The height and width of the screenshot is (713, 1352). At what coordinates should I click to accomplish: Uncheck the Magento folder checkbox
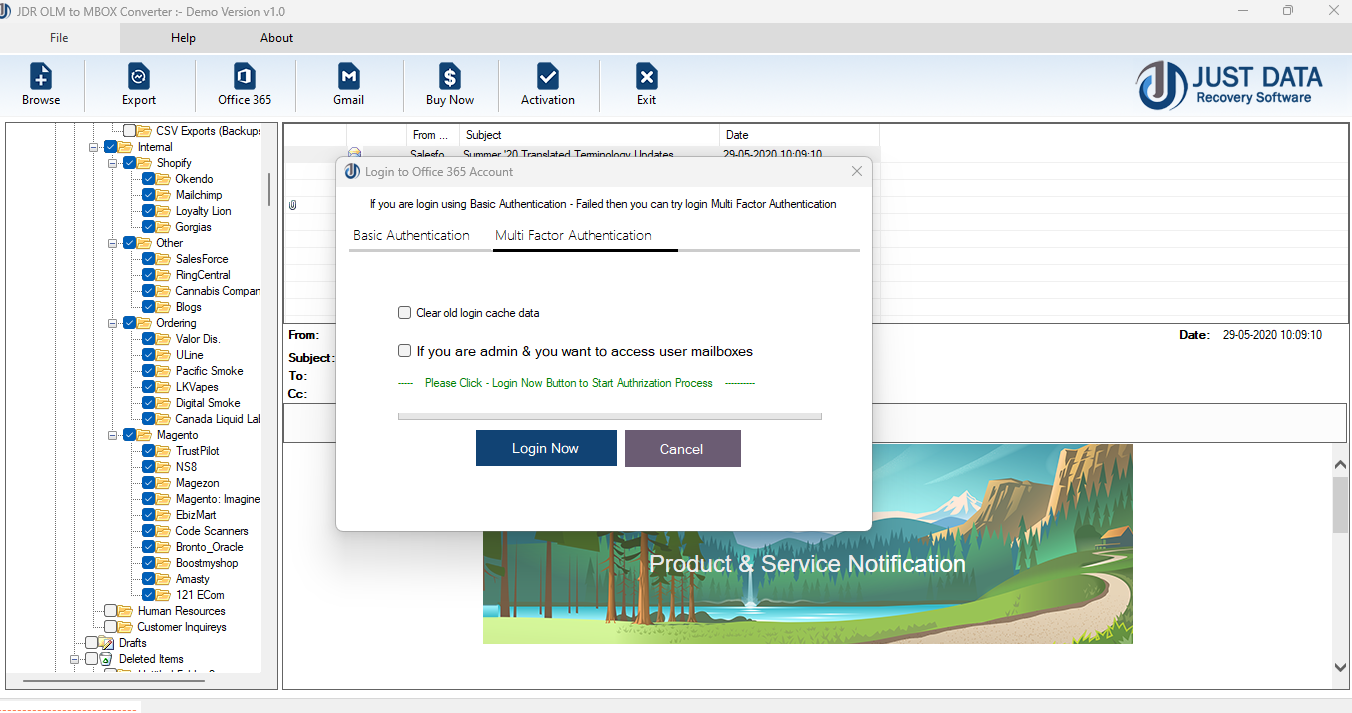tap(130, 435)
